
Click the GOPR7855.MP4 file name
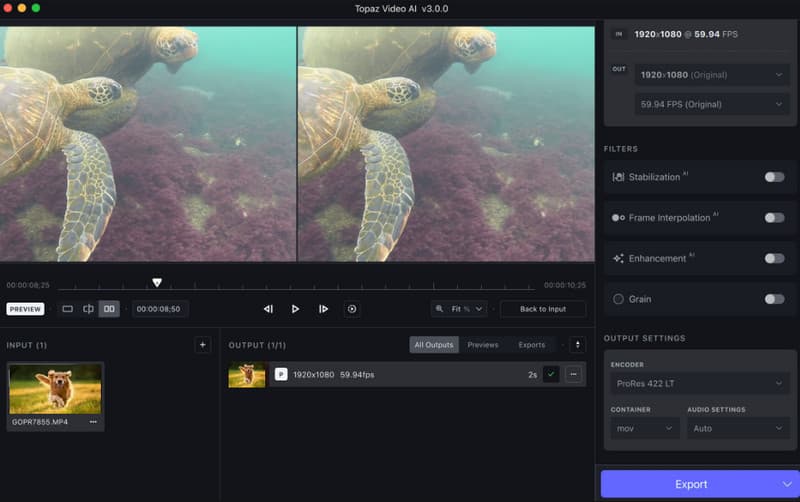tap(40, 422)
